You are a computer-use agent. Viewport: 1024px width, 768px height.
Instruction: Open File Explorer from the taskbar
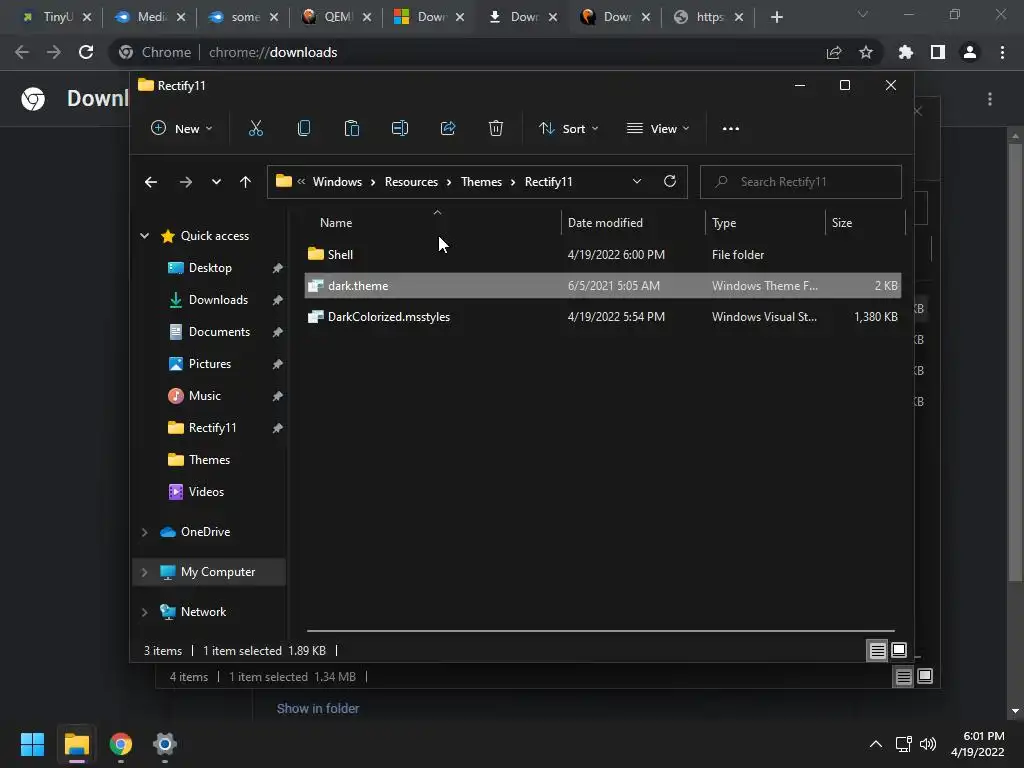coord(76,744)
